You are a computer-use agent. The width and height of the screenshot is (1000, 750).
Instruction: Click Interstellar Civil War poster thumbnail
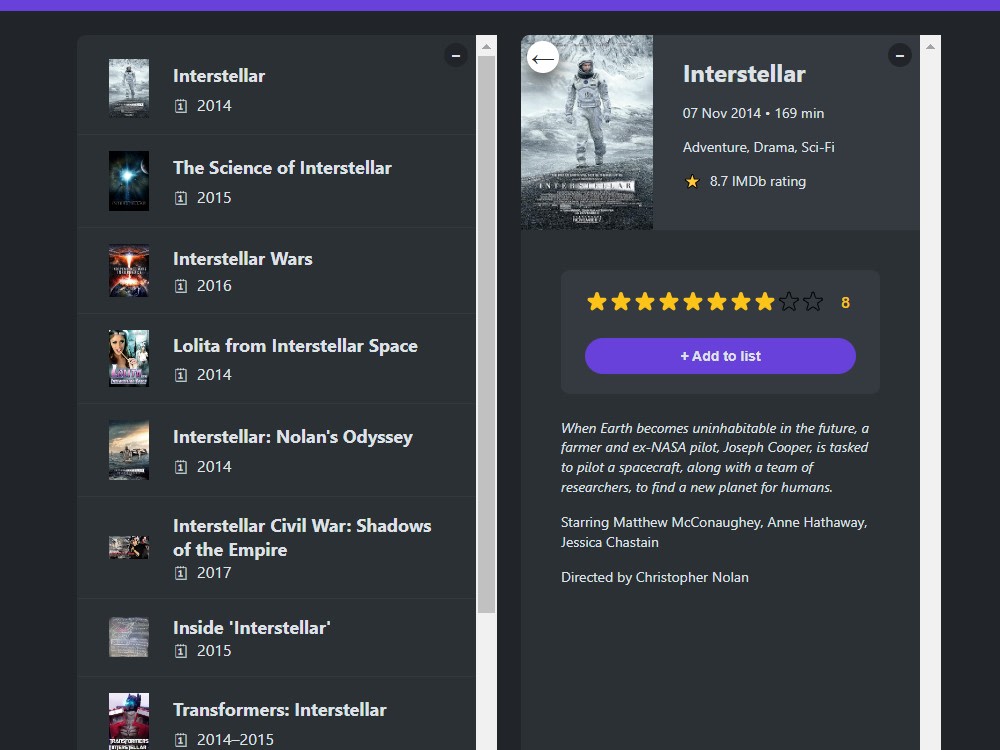coord(129,548)
